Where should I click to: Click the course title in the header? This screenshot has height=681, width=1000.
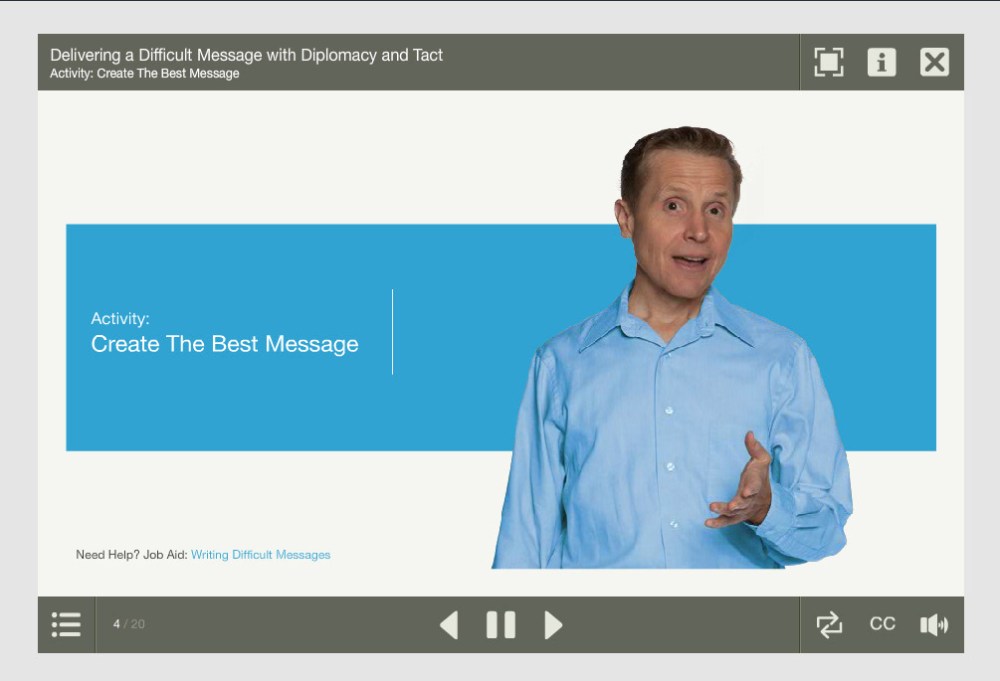[x=246, y=55]
